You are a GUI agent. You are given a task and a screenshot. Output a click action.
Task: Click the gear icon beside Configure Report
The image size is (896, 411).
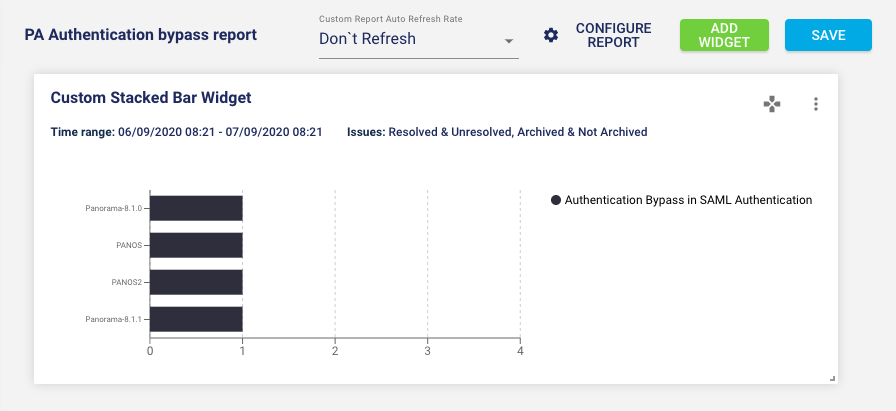[551, 36]
